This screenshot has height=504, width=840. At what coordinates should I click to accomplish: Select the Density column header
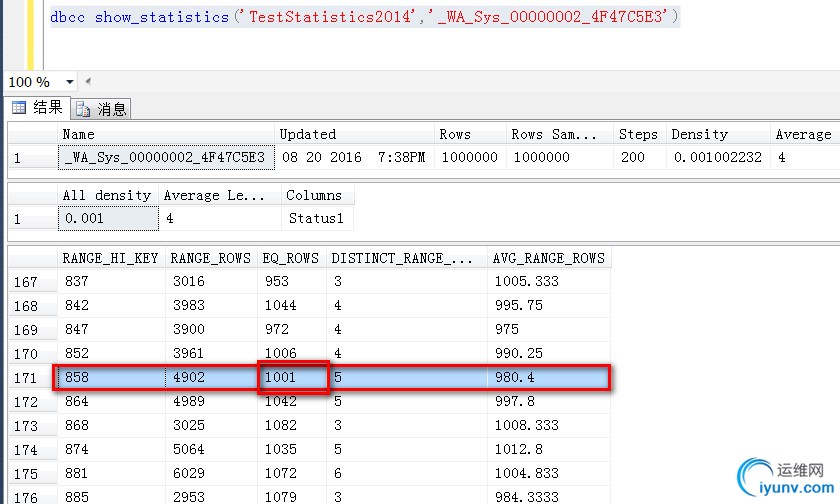718,134
